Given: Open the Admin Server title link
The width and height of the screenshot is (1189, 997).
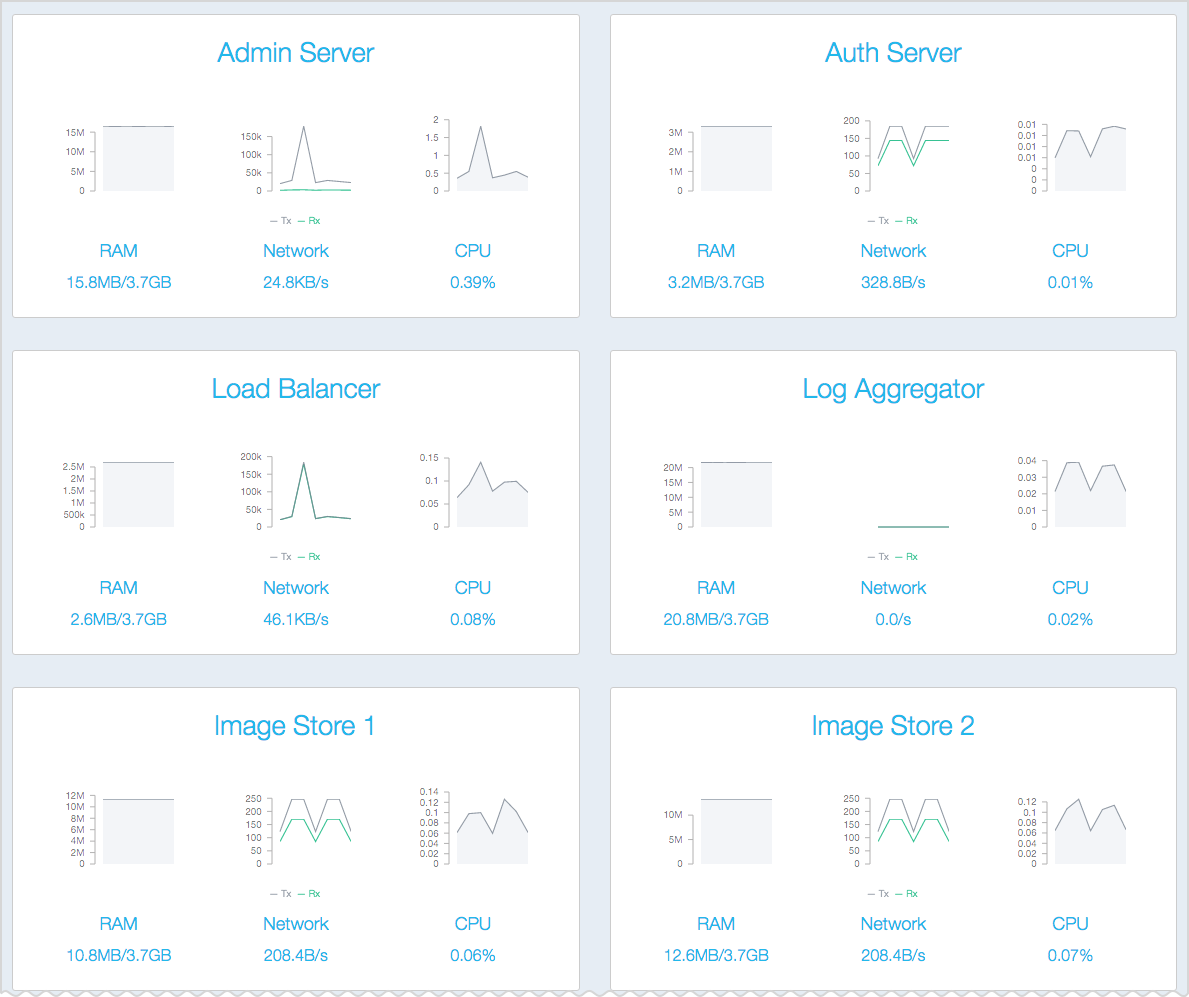Looking at the screenshot, I should 296,53.
